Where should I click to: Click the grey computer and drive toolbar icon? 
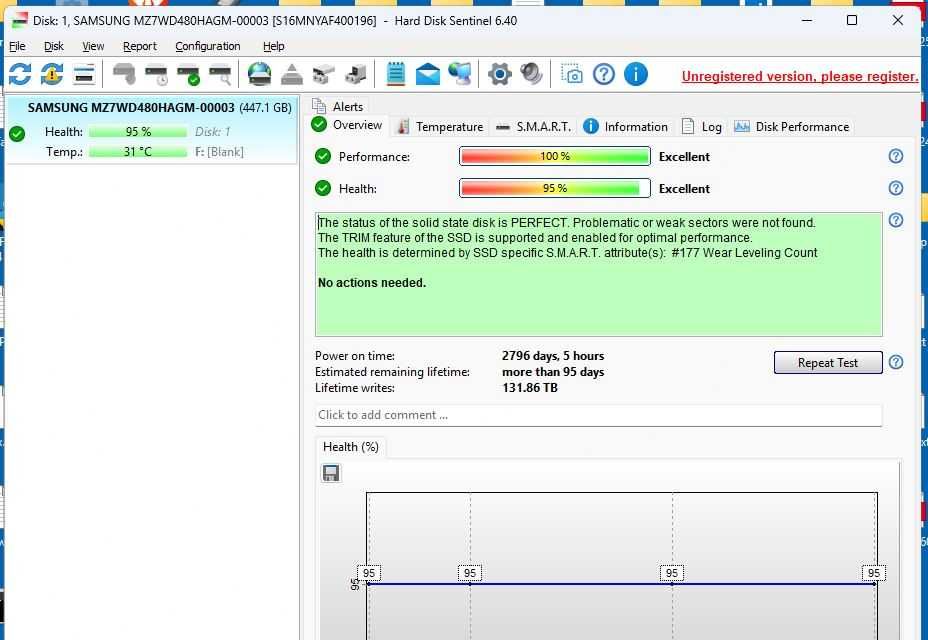tap(356, 75)
